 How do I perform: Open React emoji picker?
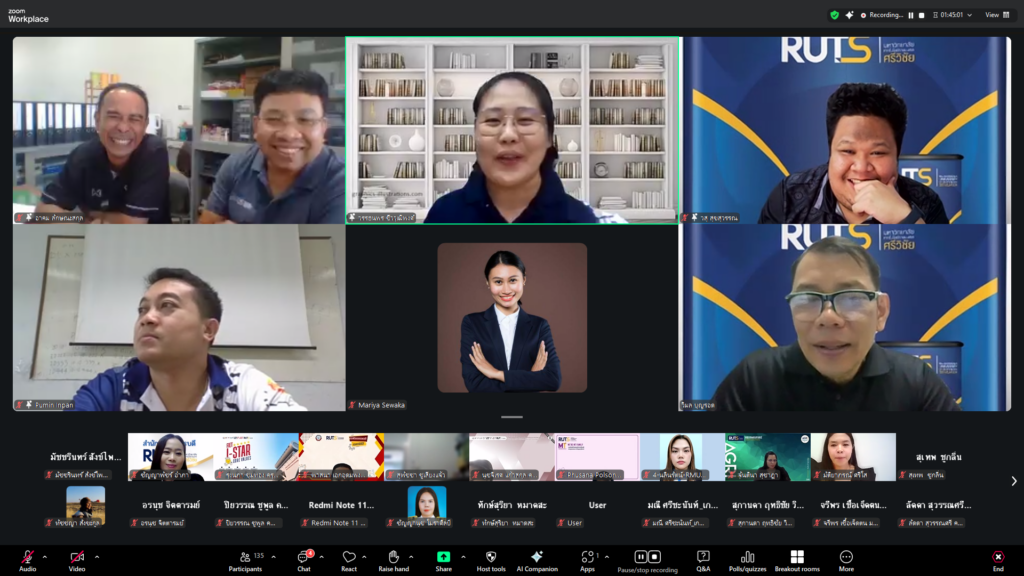click(x=349, y=558)
